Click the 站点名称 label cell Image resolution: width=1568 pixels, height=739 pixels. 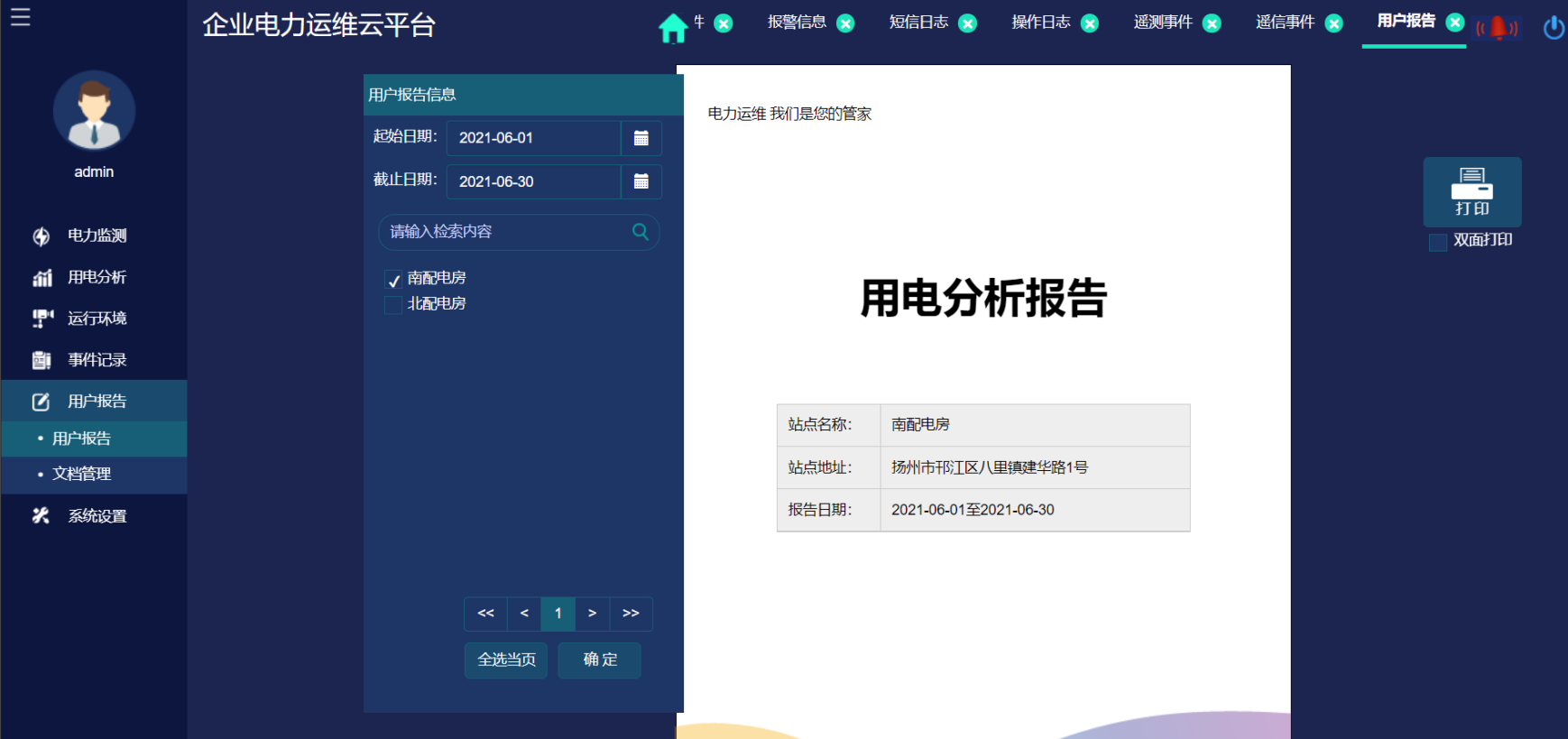tap(829, 425)
